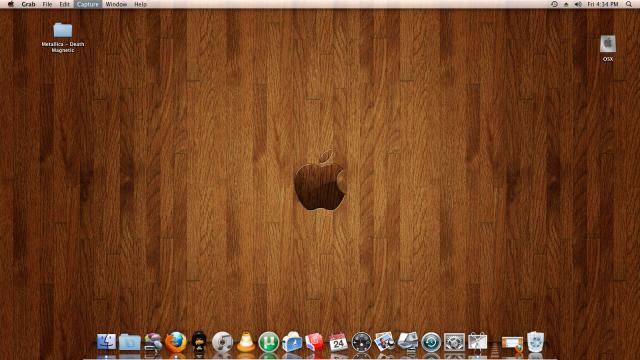
Task: Open the File menu
Action: [47, 4]
